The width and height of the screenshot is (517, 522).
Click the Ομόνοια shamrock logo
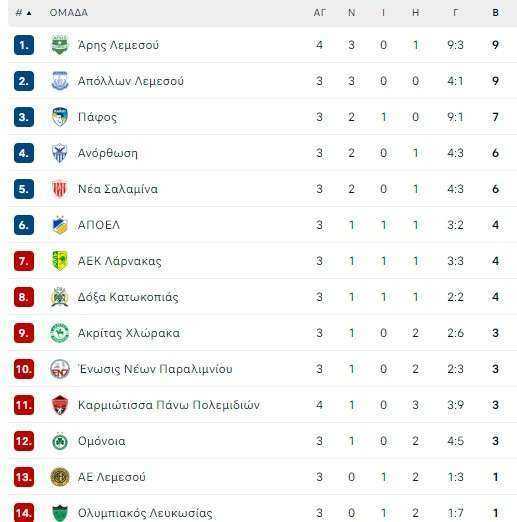click(x=60, y=441)
